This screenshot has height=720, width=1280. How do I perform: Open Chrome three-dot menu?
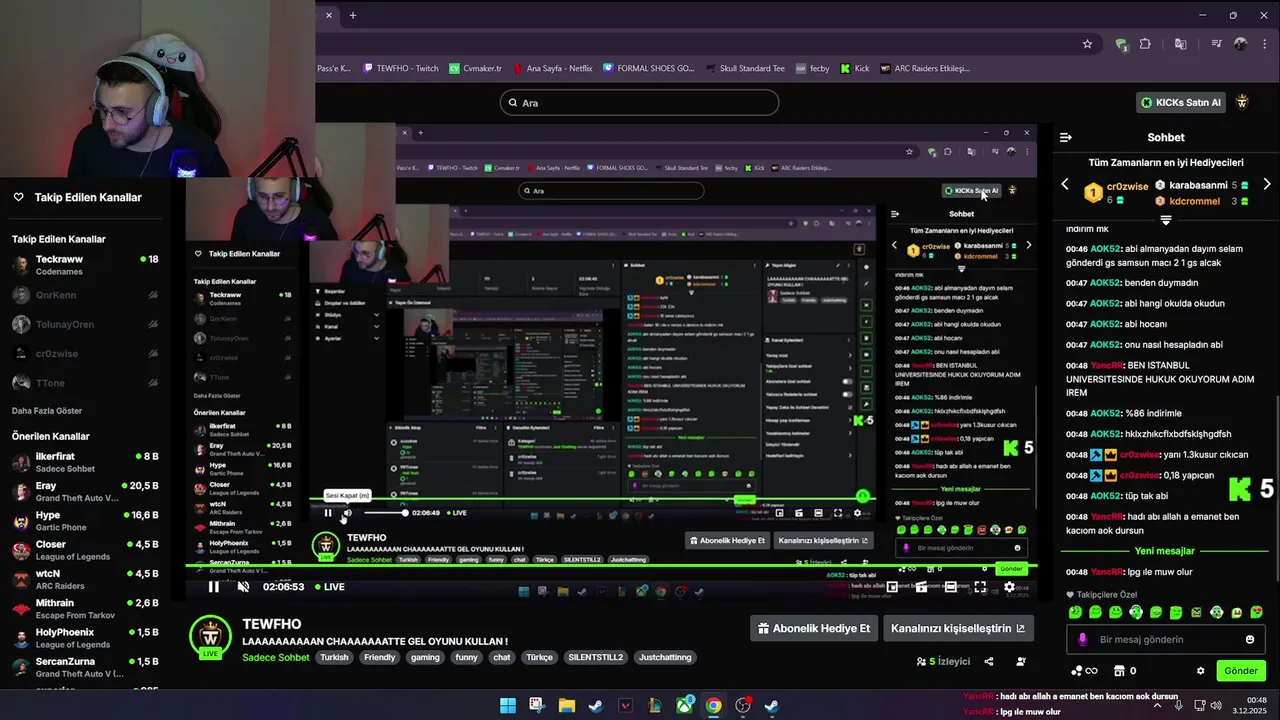click(1265, 44)
